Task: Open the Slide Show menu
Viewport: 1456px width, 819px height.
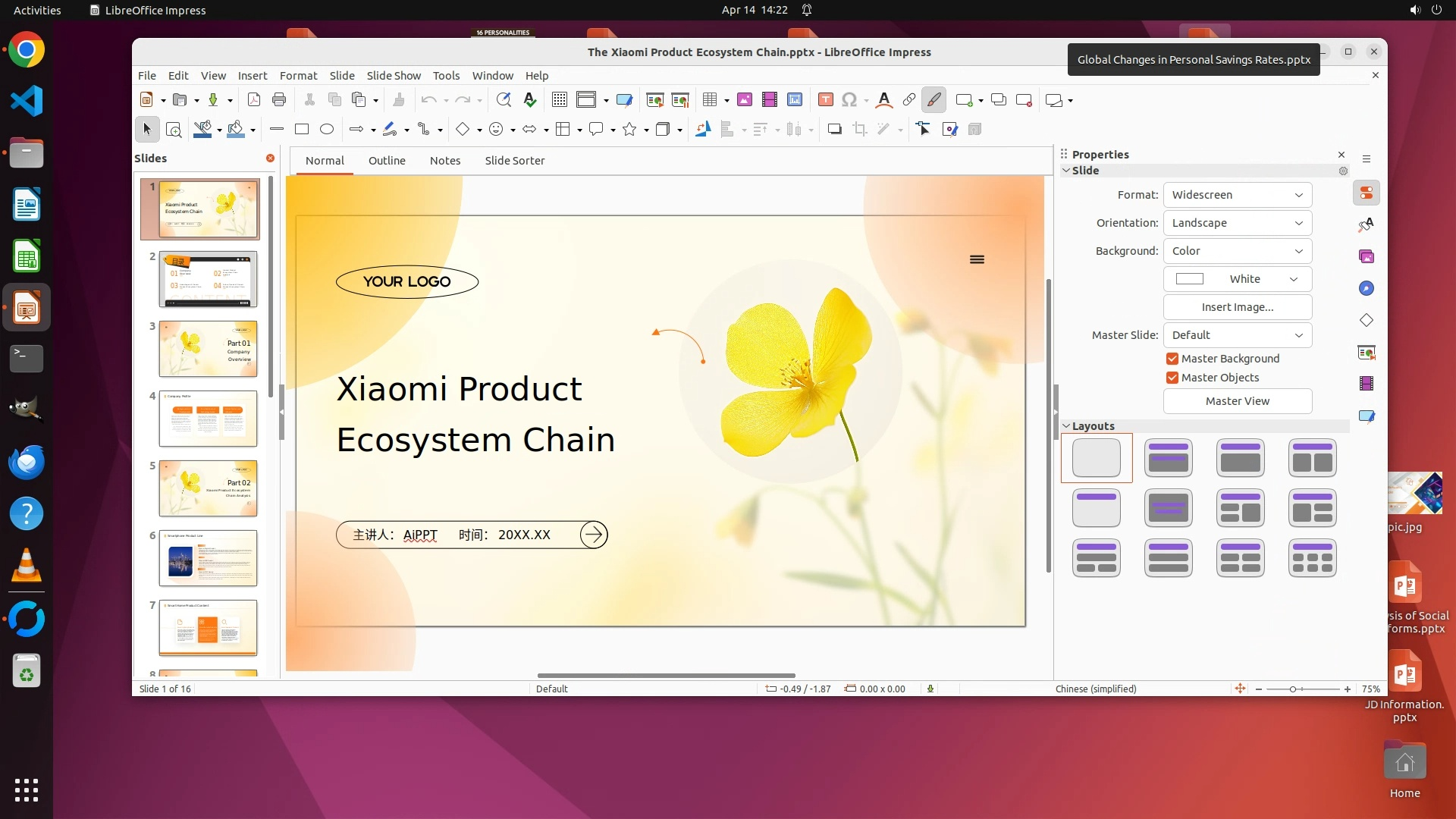Action: click(393, 76)
